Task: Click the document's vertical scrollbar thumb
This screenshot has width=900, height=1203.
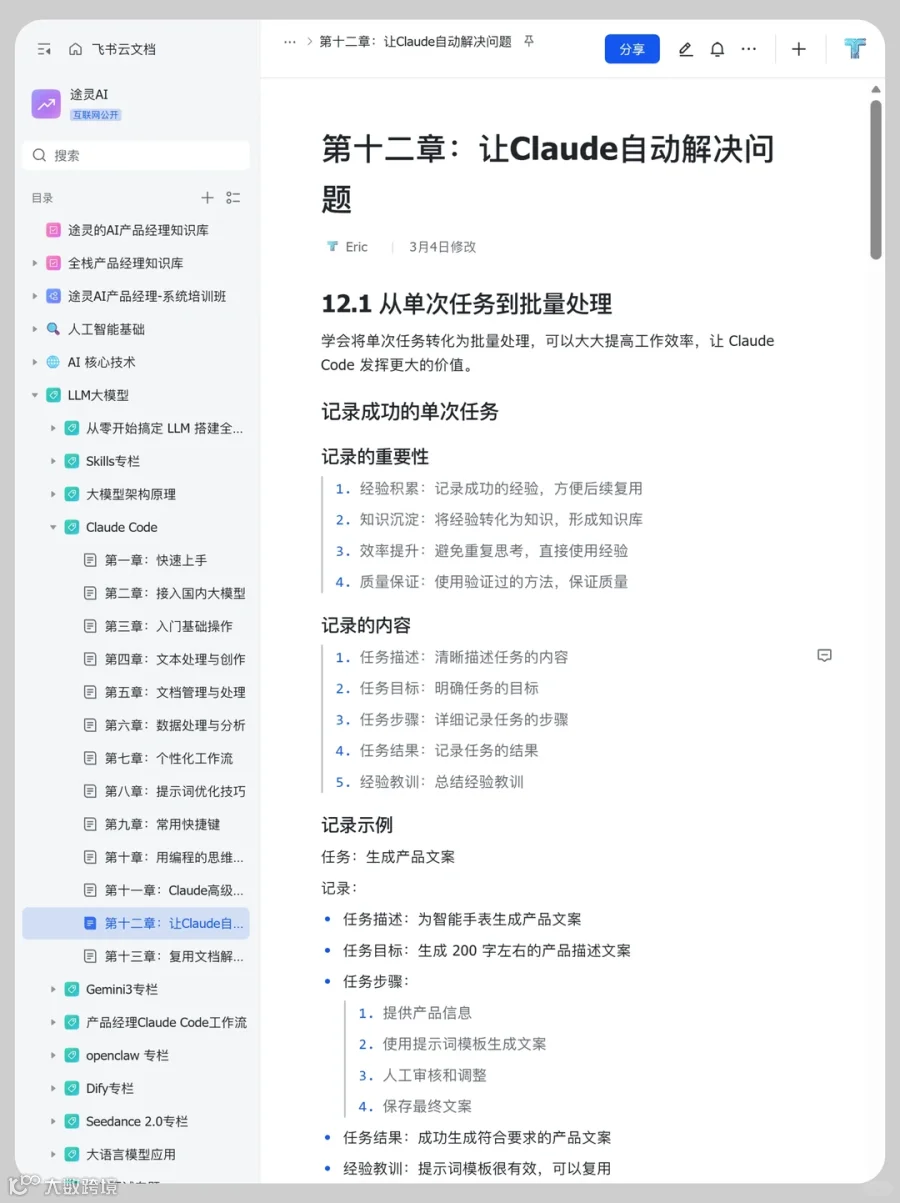Action: point(876,180)
